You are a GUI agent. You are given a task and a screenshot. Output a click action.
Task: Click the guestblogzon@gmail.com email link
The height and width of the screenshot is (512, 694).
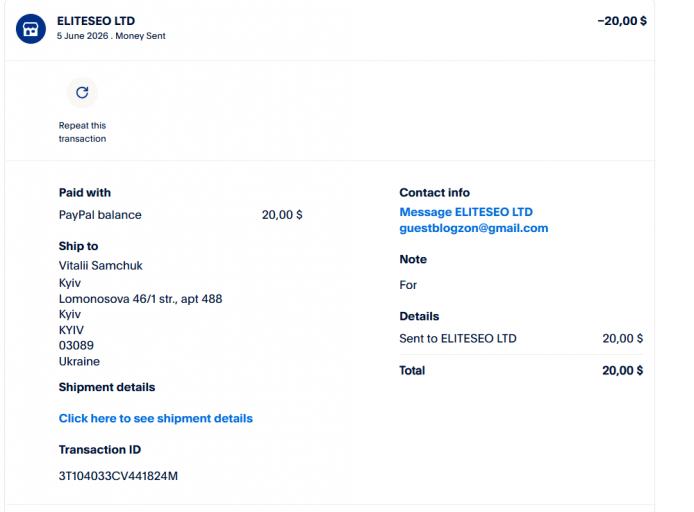coord(474,228)
